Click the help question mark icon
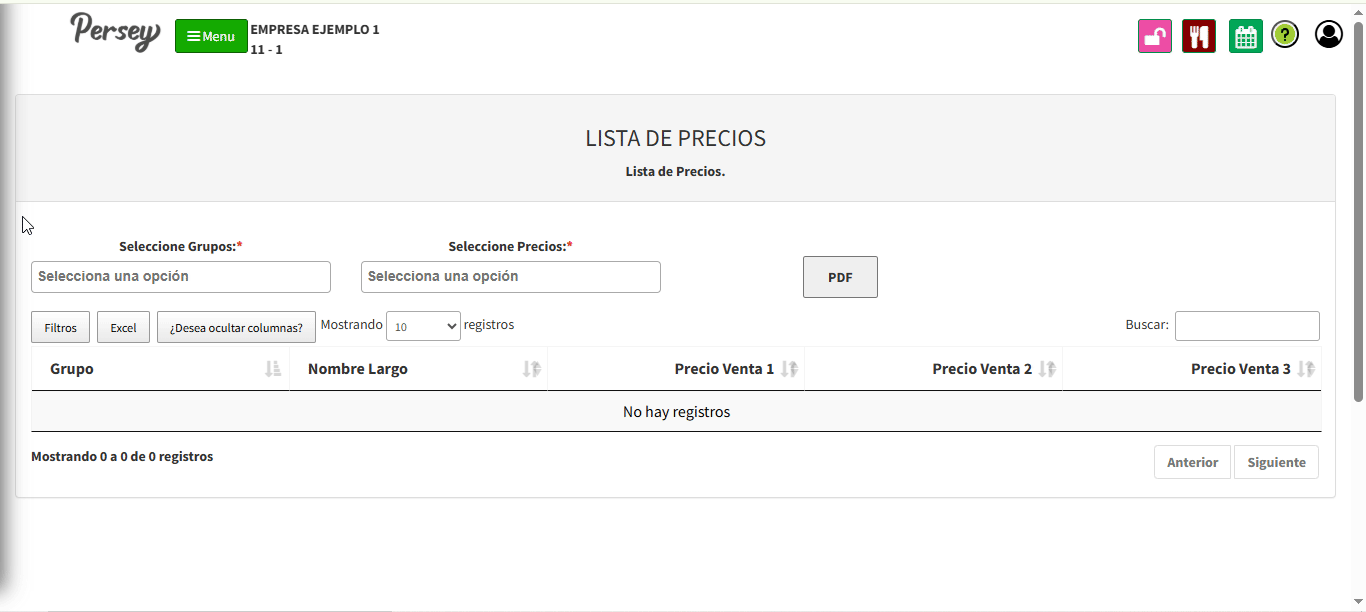This screenshot has height=612, width=1366. 1285,35
